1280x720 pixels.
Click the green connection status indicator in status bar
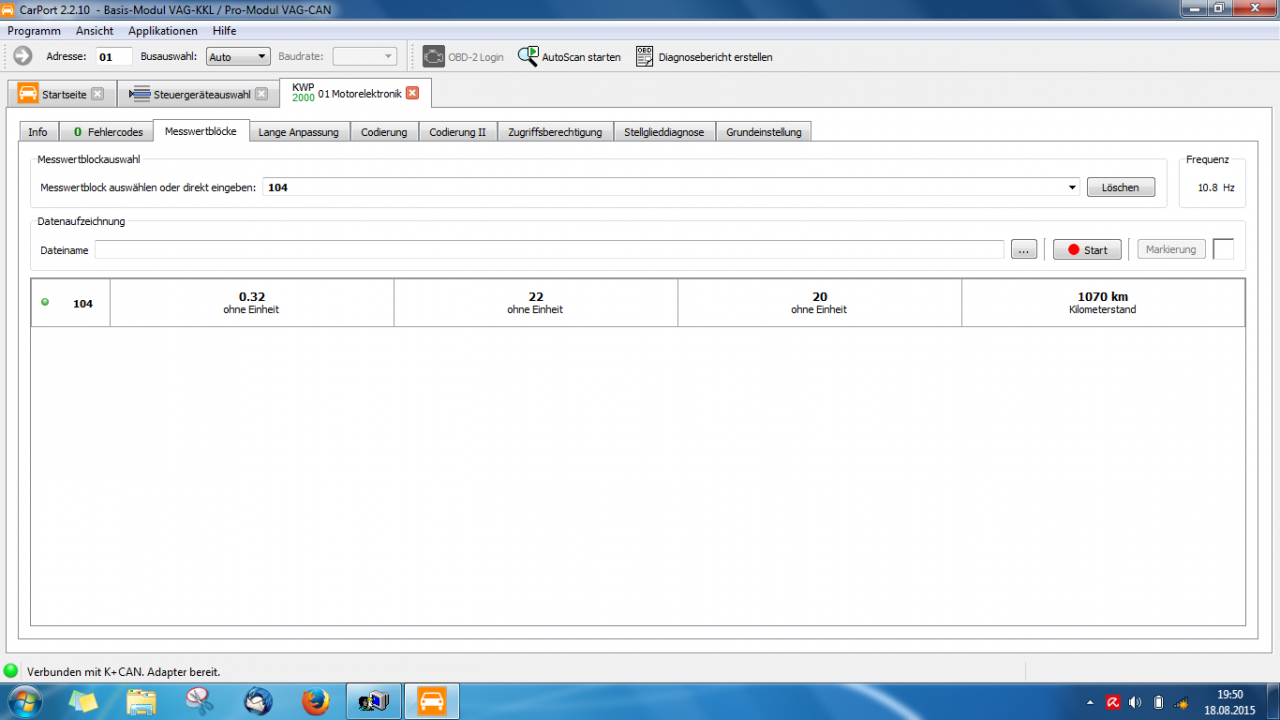[x=11, y=671]
